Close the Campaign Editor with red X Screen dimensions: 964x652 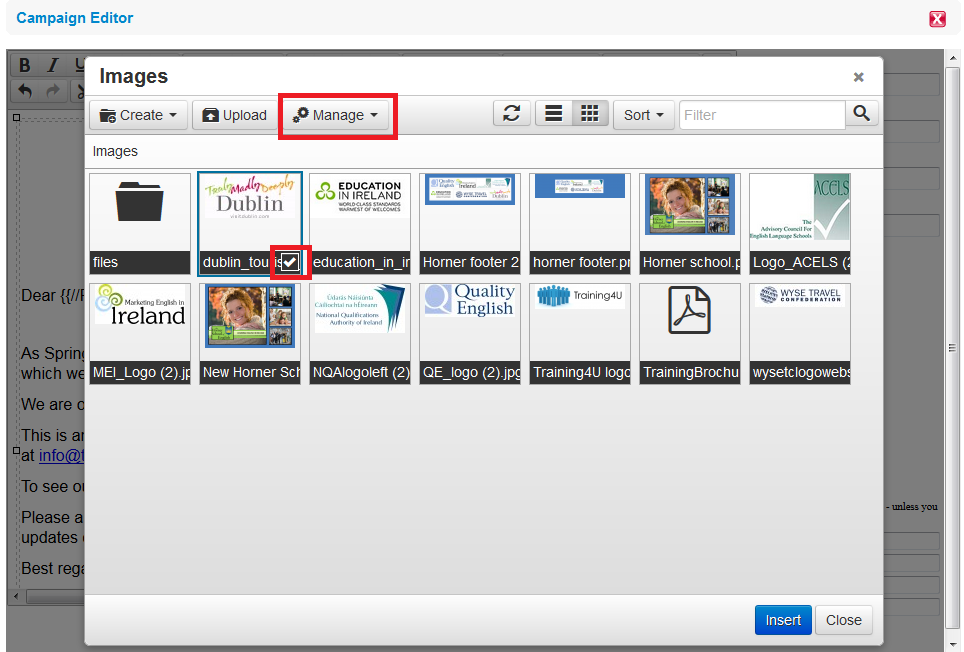(937, 19)
